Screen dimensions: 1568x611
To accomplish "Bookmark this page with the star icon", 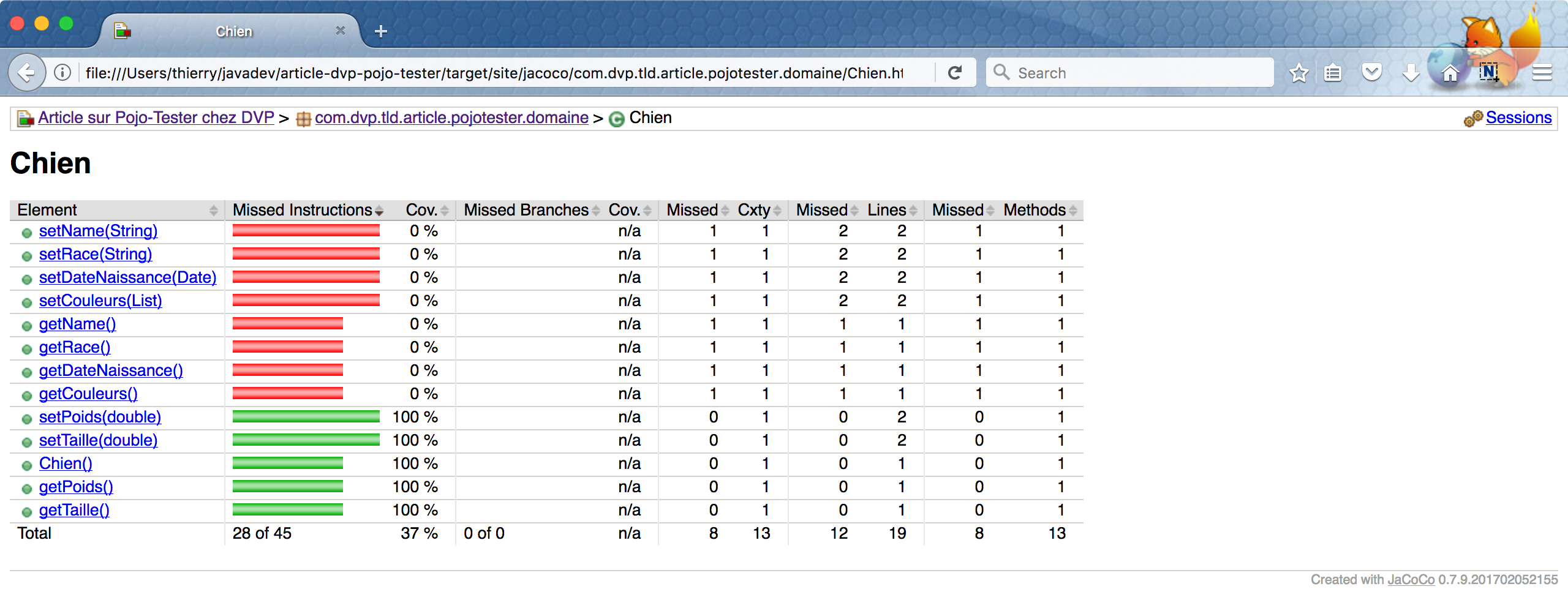I will pyautogui.click(x=1298, y=73).
